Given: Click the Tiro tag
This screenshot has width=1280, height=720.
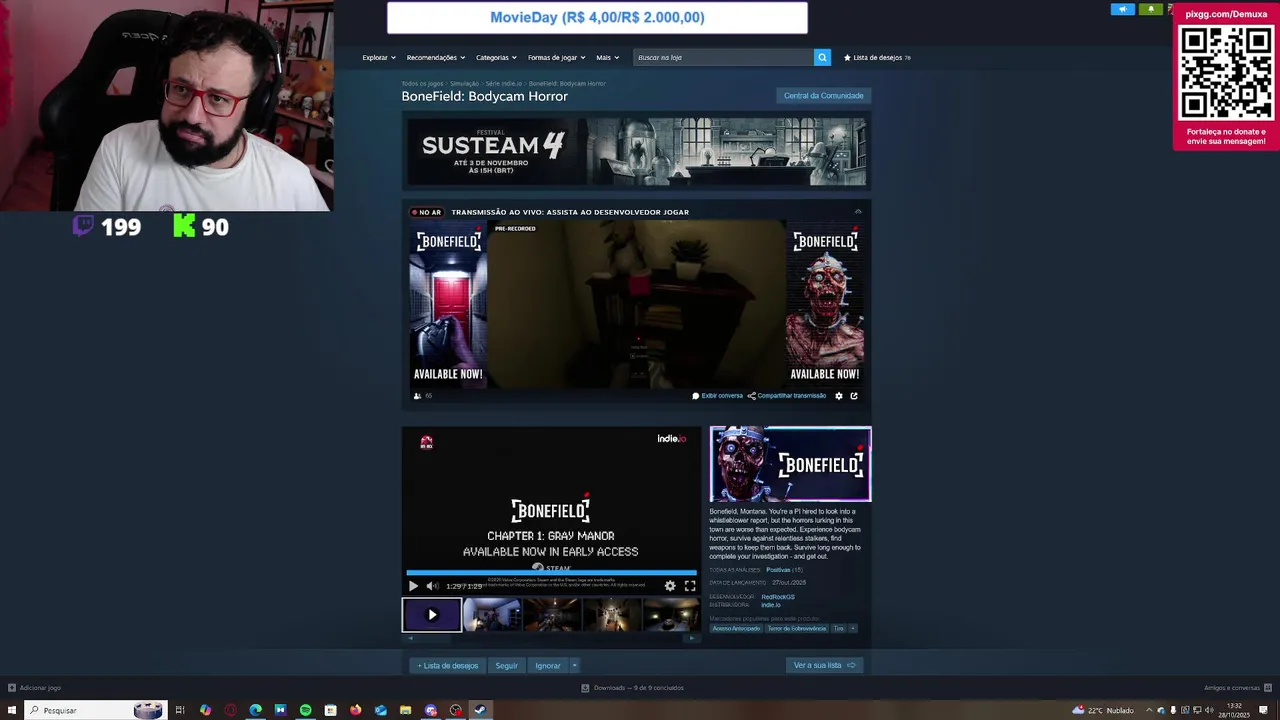Looking at the screenshot, I should tap(839, 629).
